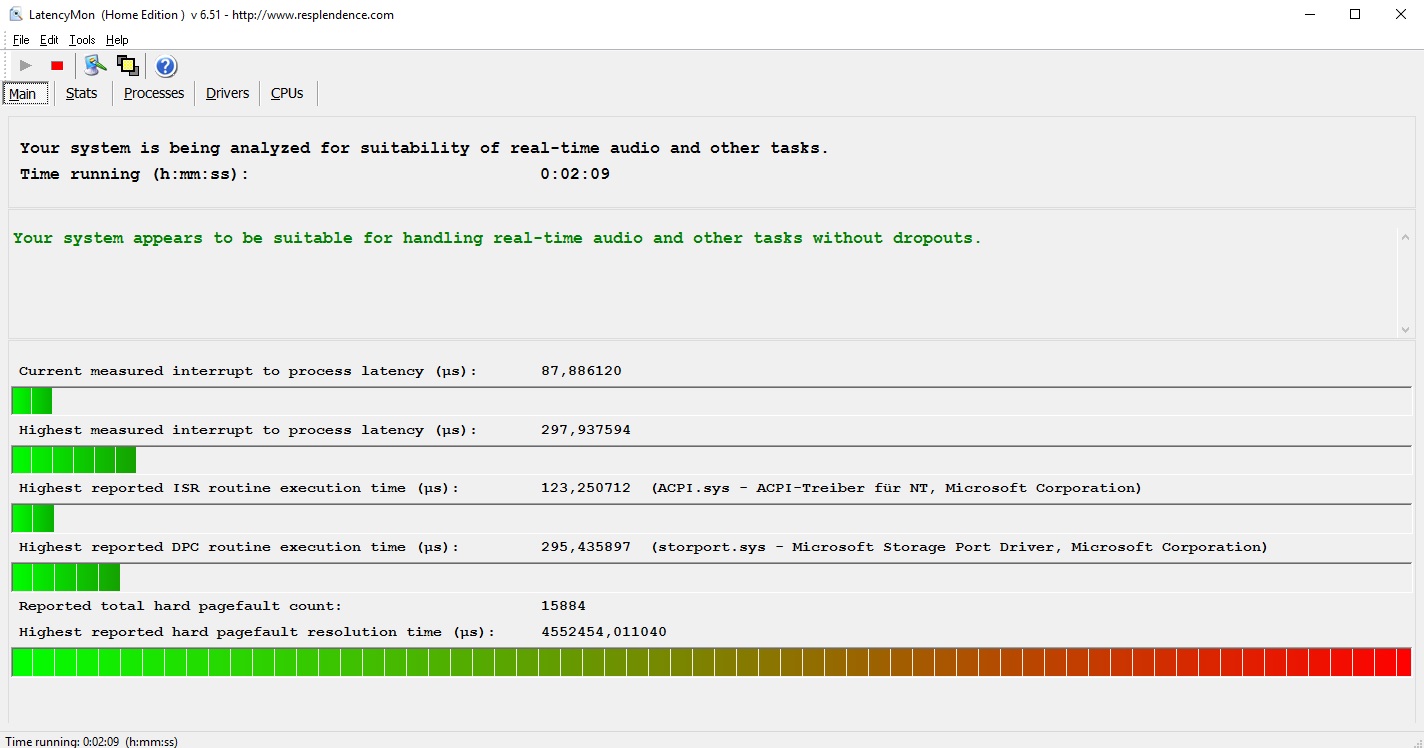Open help via blue question mark icon
Viewport: 1424px width, 748px height.
coord(166,66)
